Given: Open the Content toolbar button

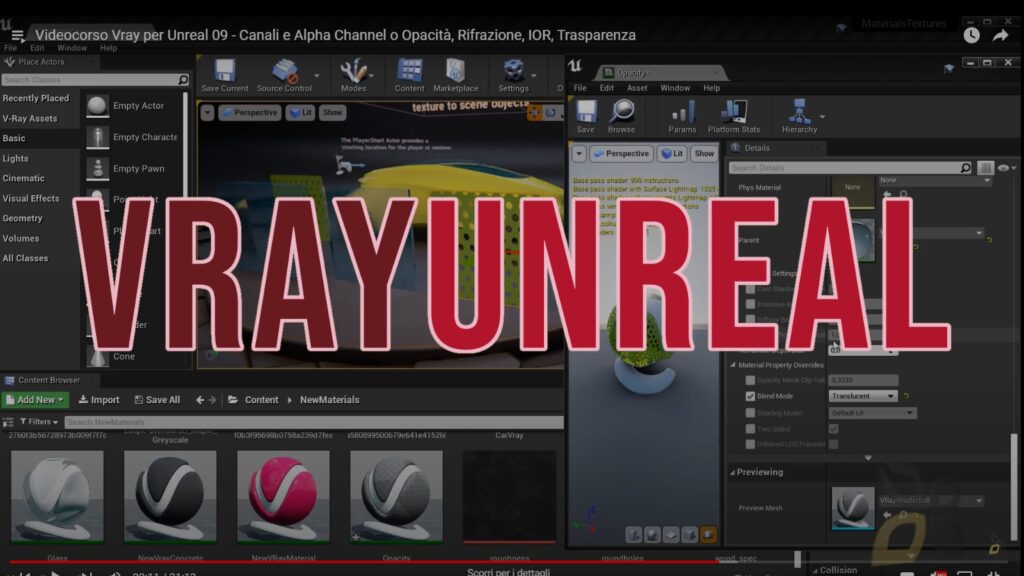Looking at the screenshot, I should [x=409, y=76].
